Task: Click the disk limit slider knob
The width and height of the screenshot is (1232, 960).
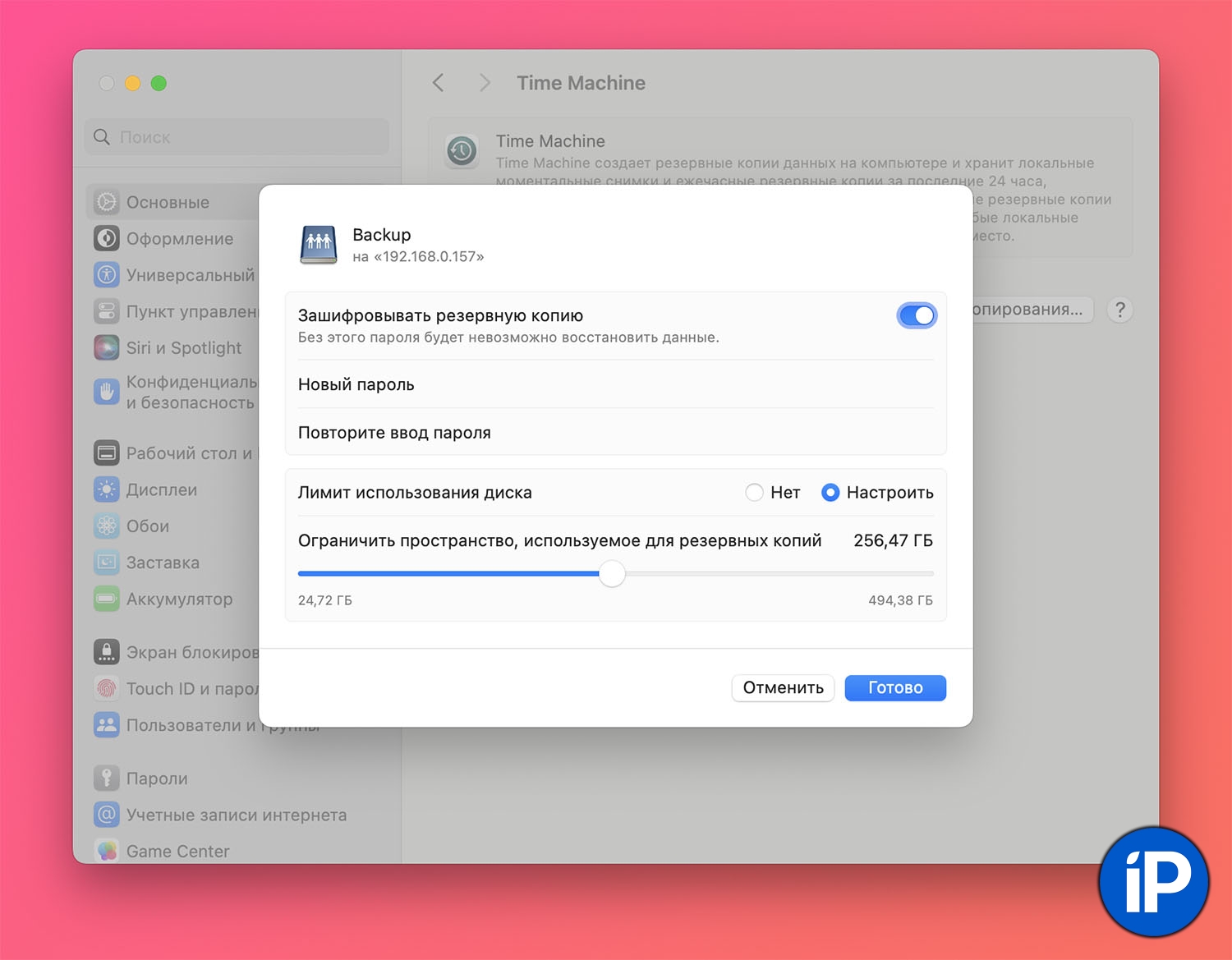Action: point(612,573)
